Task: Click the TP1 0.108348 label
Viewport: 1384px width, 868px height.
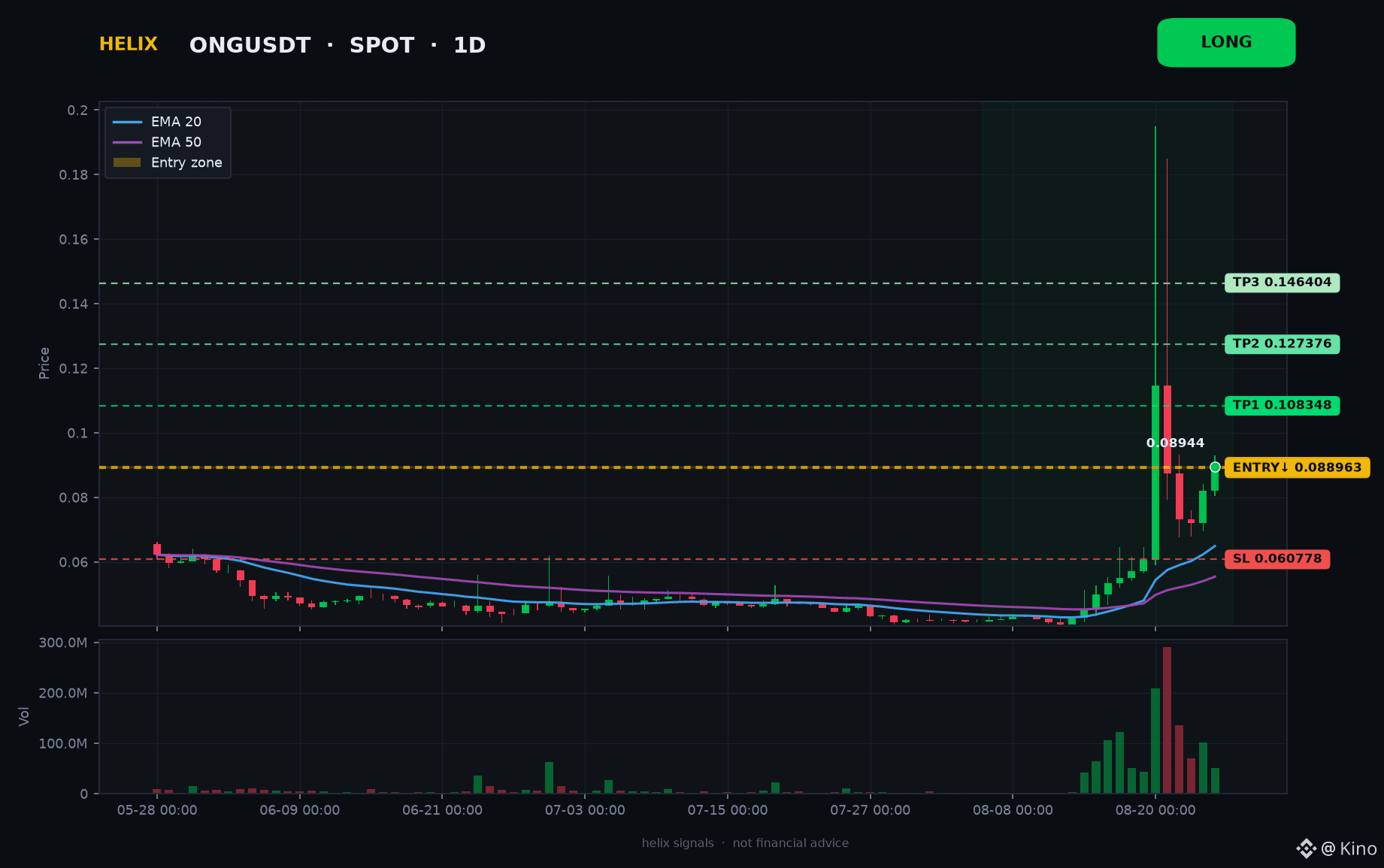Action: [1282, 406]
